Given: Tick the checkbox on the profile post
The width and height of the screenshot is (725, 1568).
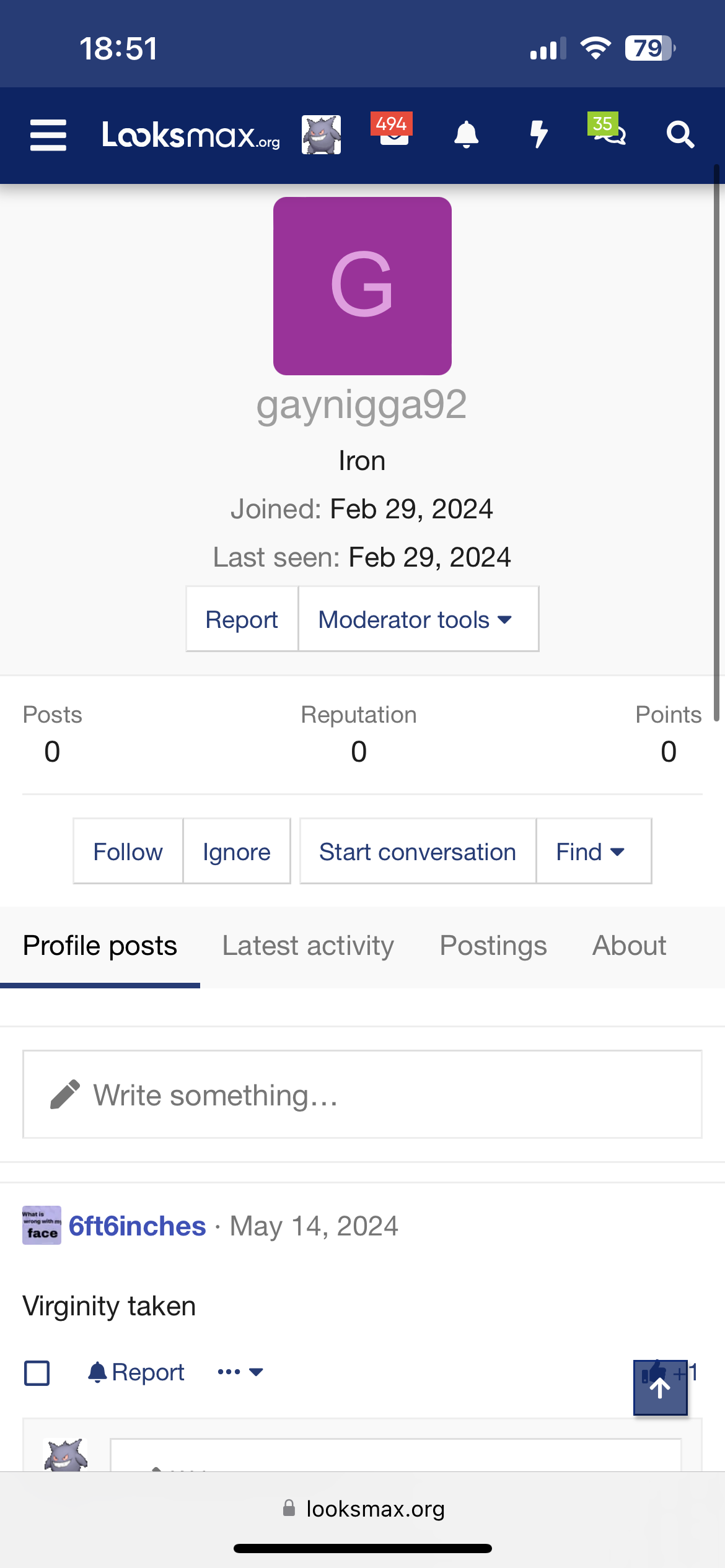Looking at the screenshot, I should [37, 1373].
